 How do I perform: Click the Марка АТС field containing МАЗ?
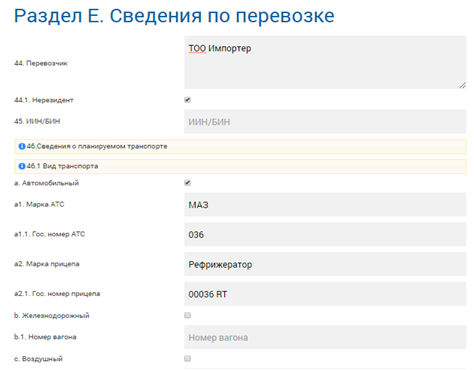tap(325, 205)
